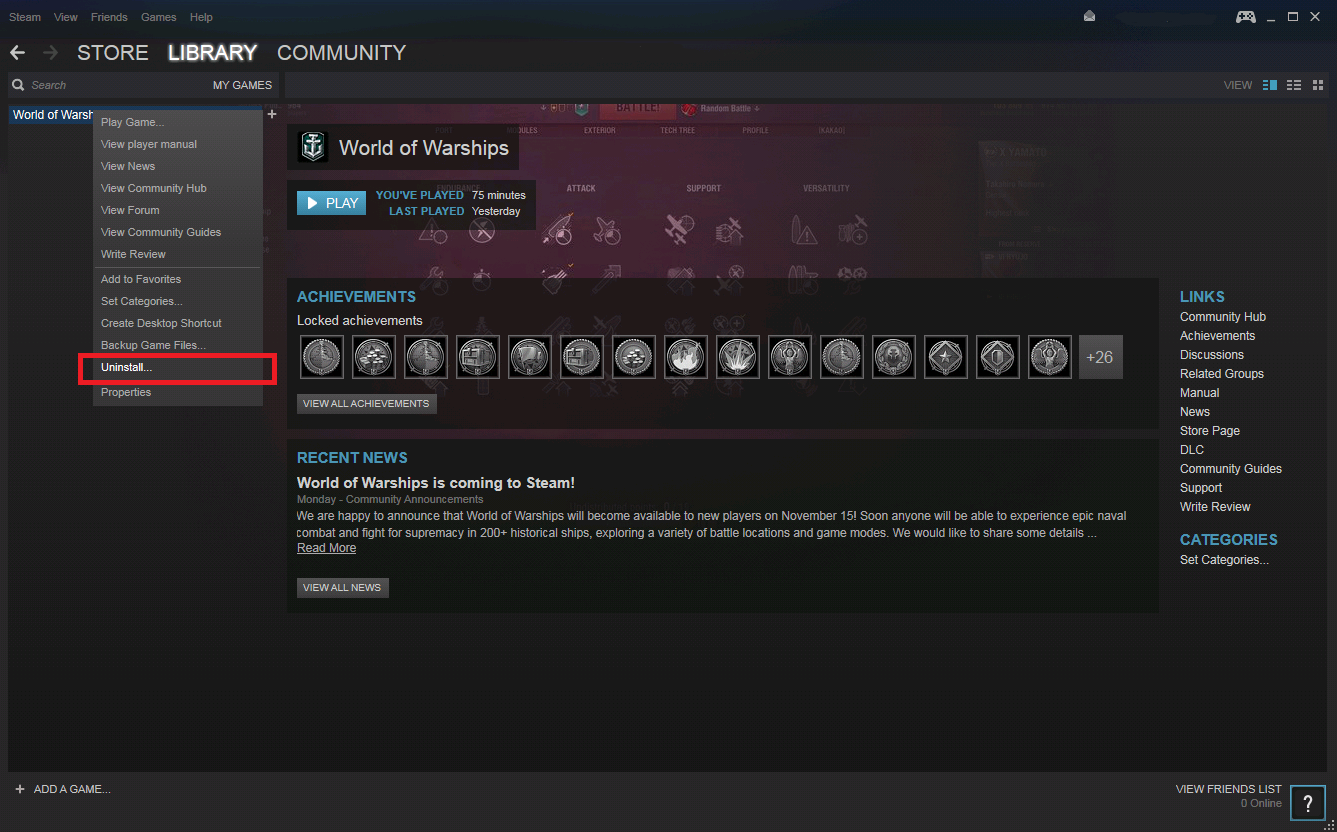Screen dimensions: 1337x832
Task: Click the forward navigation arrow
Action: [51, 52]
